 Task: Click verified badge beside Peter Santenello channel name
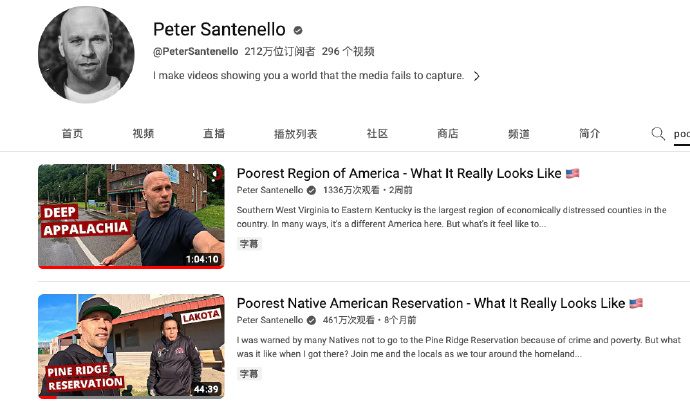click(x=298, y=30)
